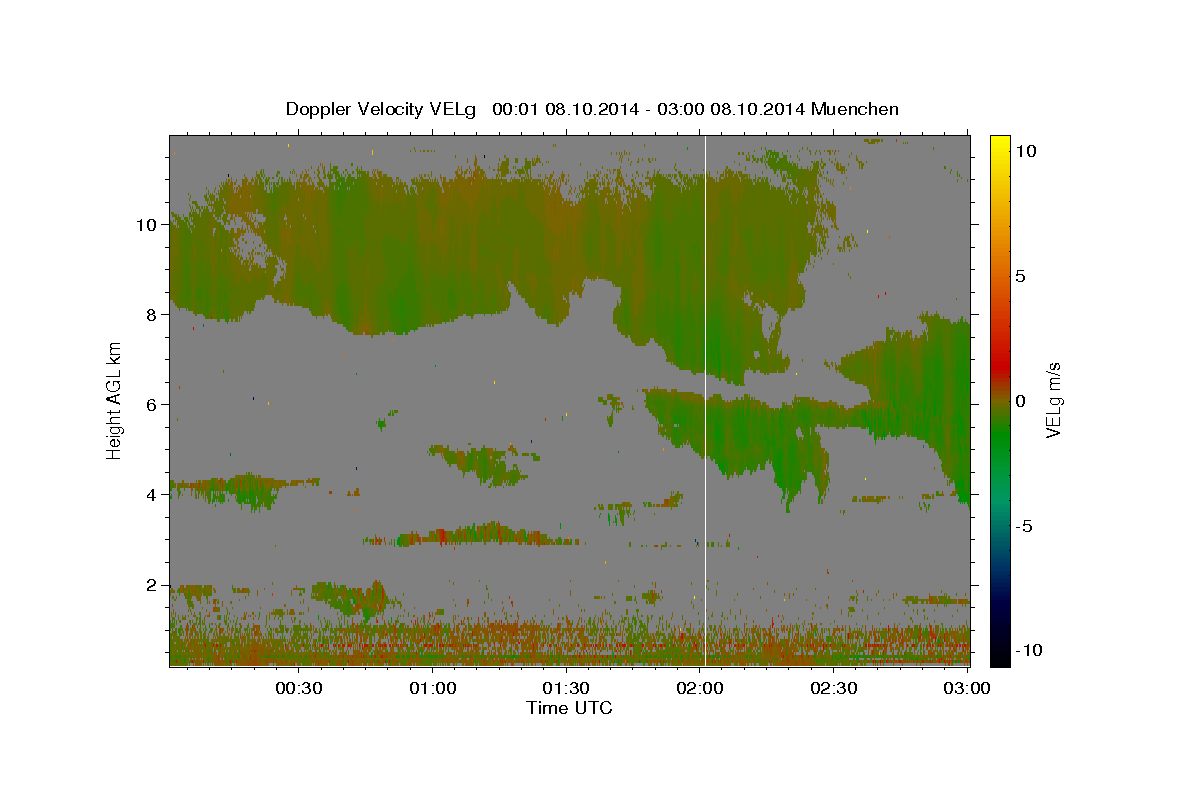Click the colorbar label '-5'
This screenshot has width=1200, height=800.
[1022, 526]
